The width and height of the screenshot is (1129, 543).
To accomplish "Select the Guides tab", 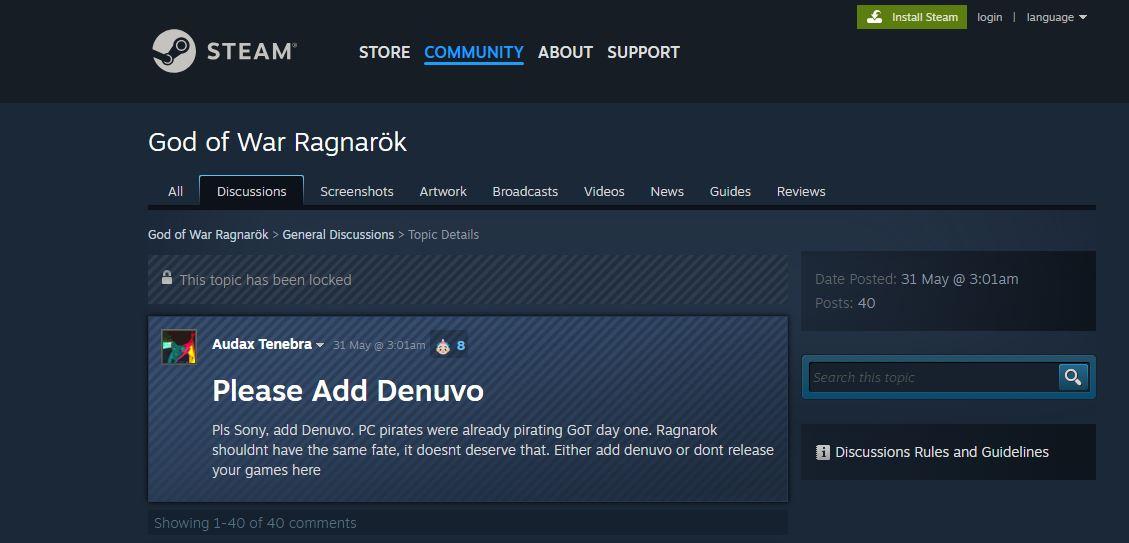I will [x=730, y=191].
